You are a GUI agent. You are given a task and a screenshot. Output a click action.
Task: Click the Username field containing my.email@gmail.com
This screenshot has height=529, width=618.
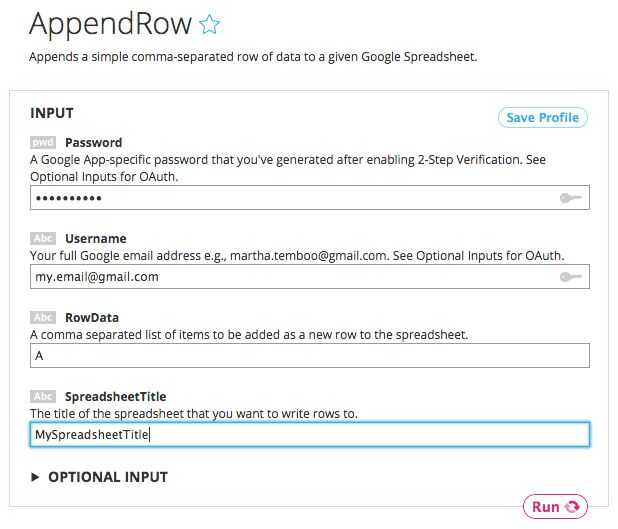coord(290,277)
